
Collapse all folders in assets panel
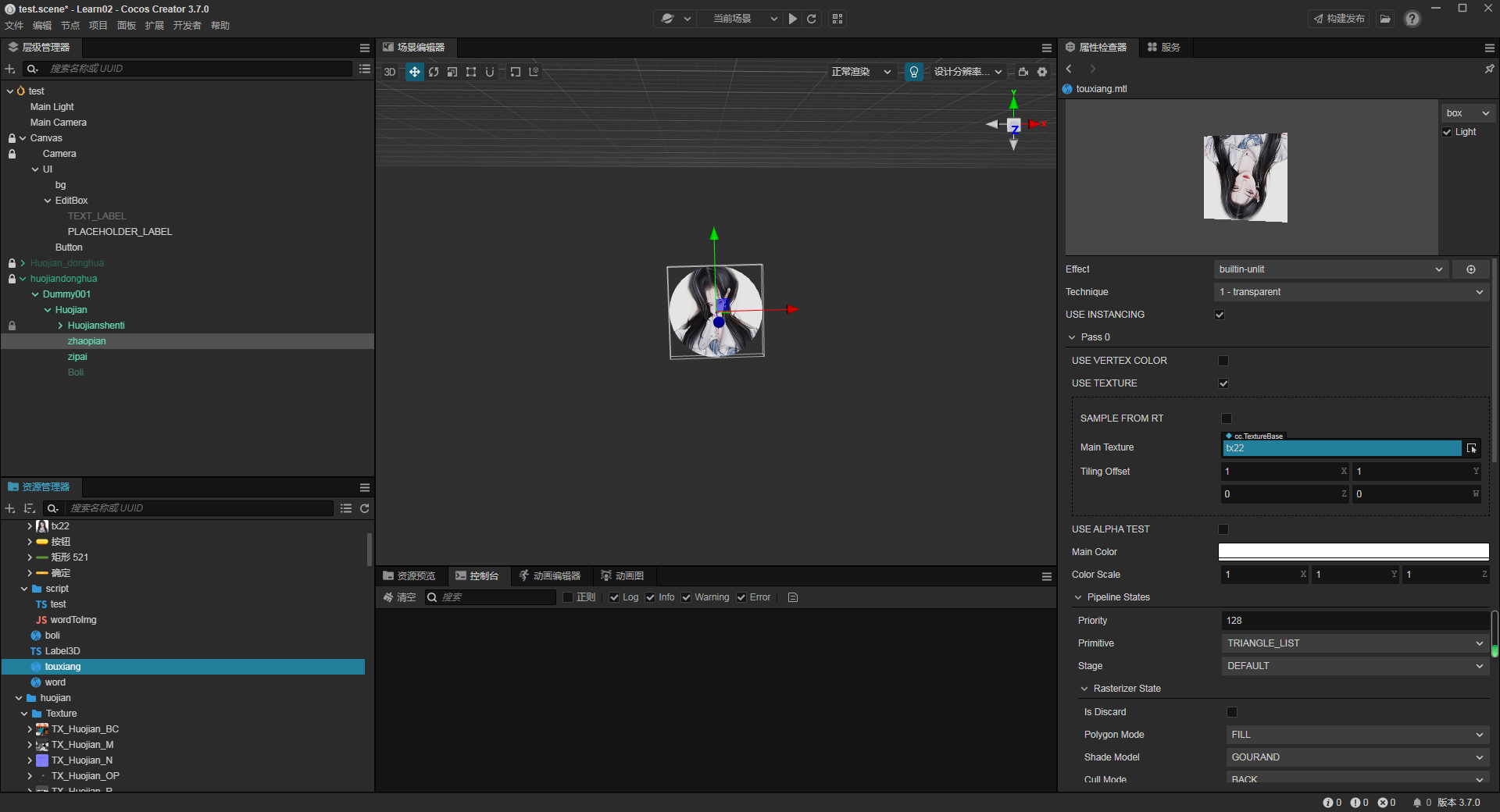[346, 508]
